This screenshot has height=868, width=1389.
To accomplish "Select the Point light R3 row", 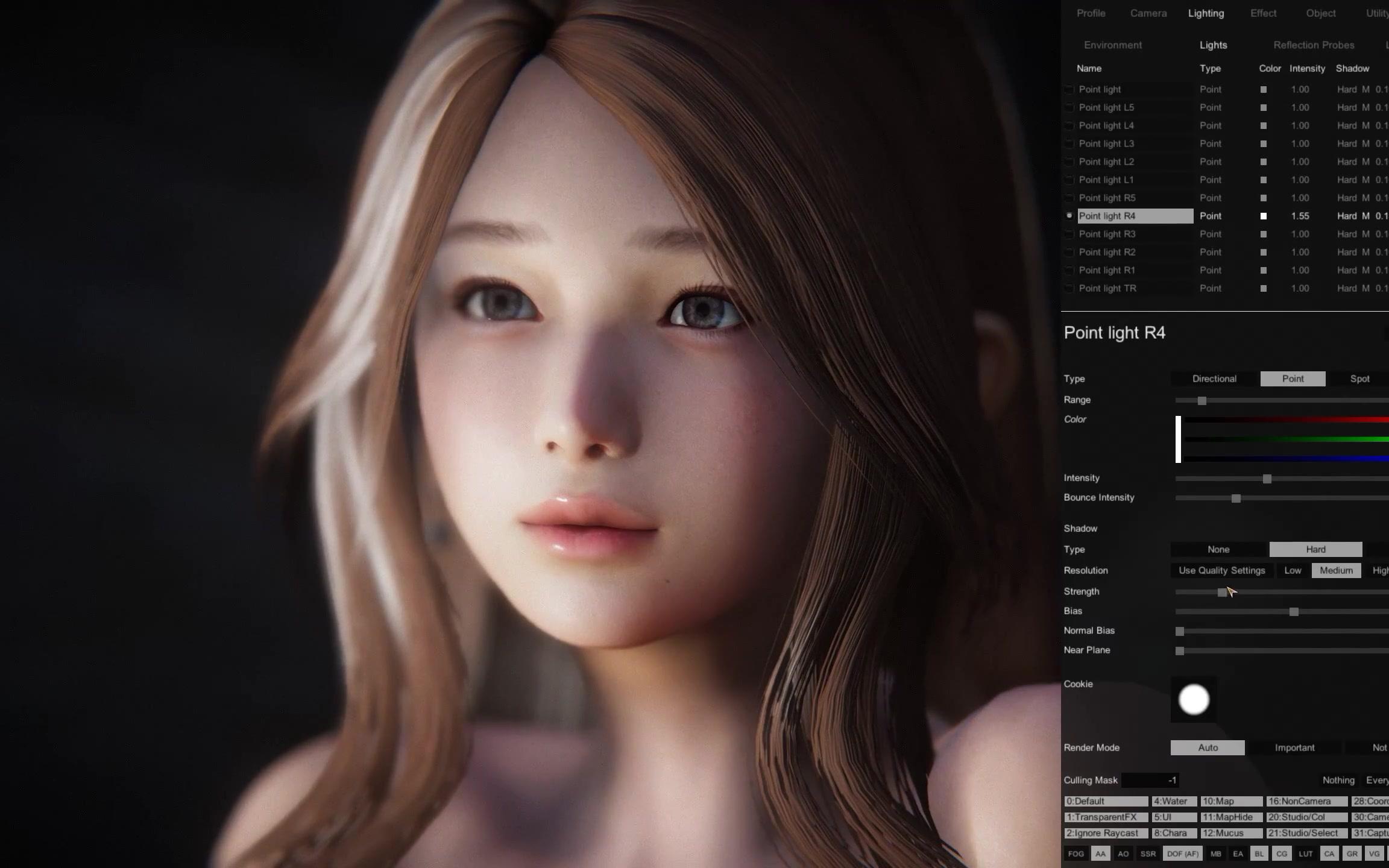I will pyautogui.click(x=1135, y=234).
